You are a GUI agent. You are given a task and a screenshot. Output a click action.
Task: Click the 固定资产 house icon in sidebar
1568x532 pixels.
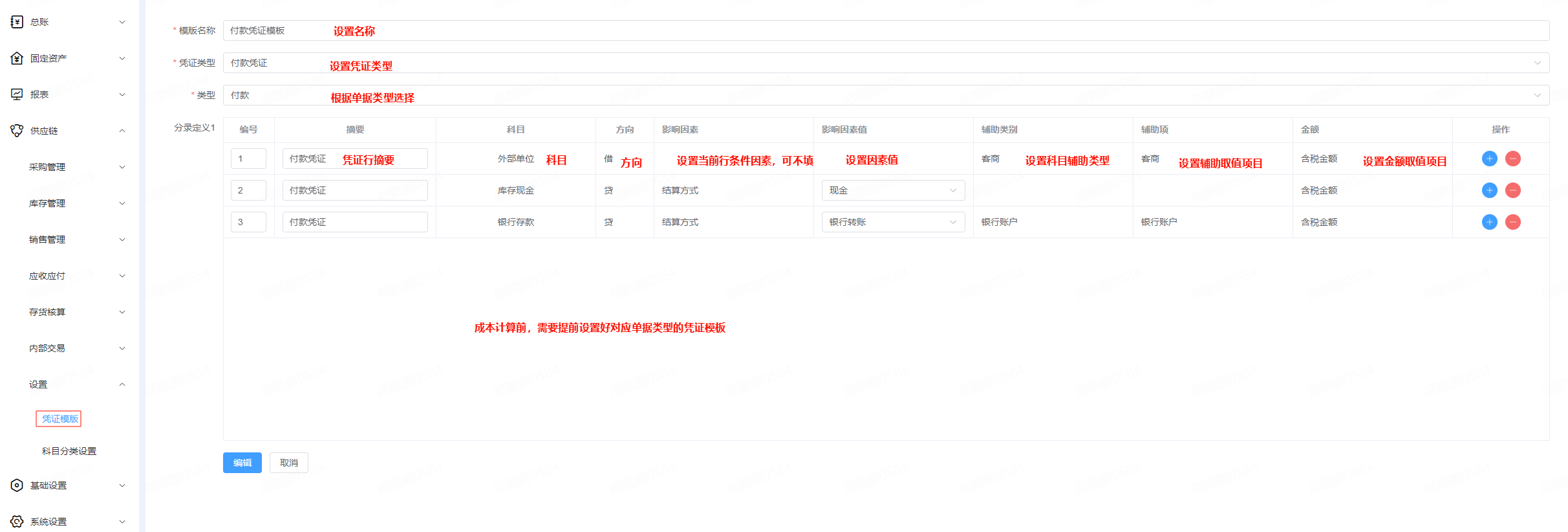(17, 58)
